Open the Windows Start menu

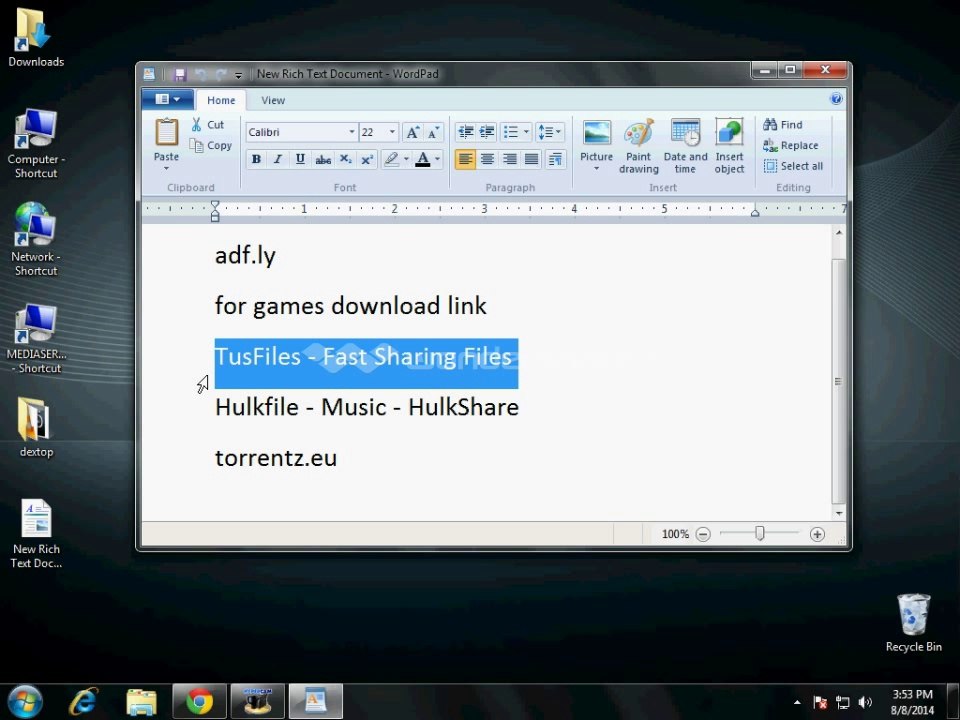24,701
